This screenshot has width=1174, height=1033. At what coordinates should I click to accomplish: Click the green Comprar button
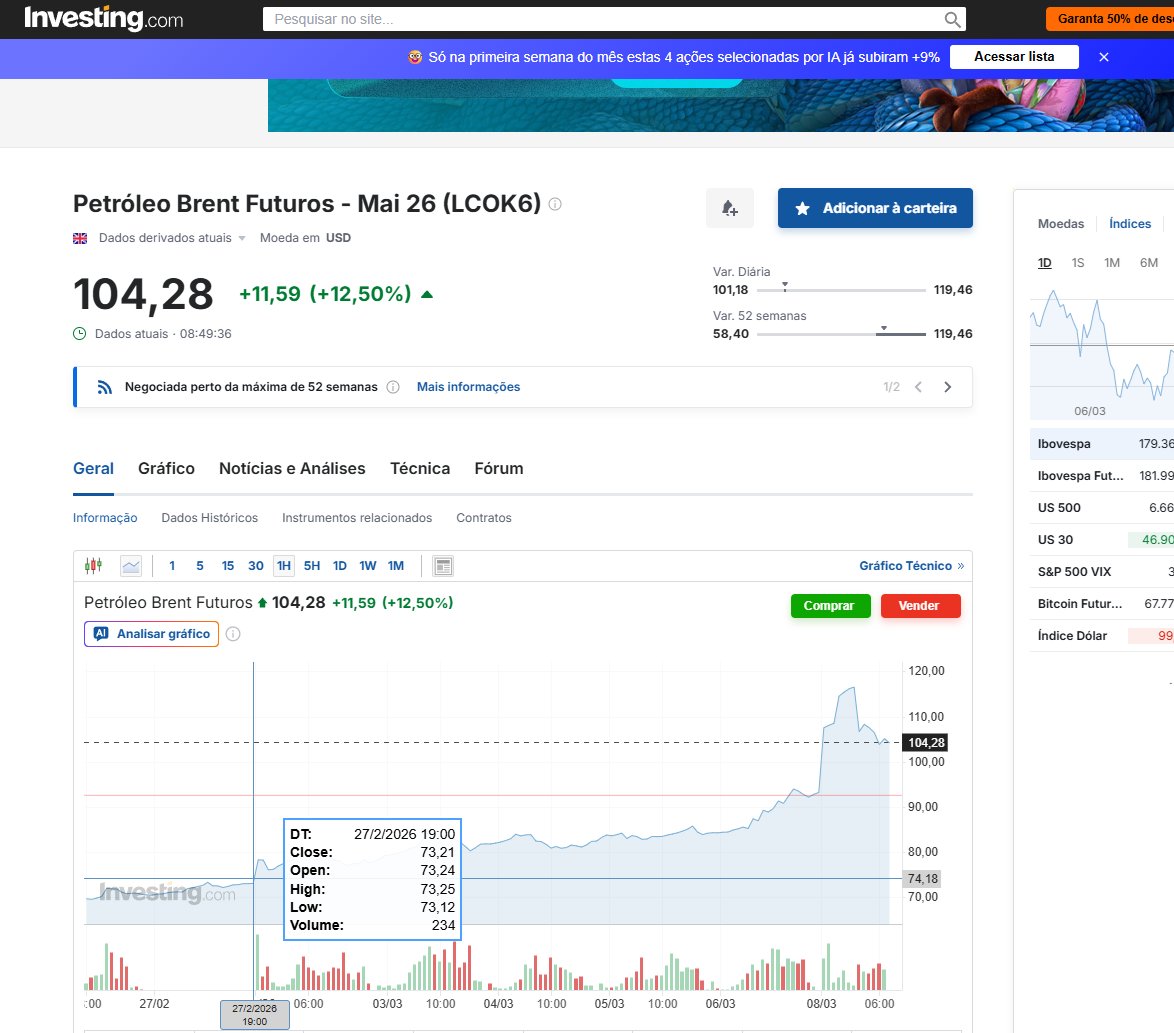tap(830, 606)
